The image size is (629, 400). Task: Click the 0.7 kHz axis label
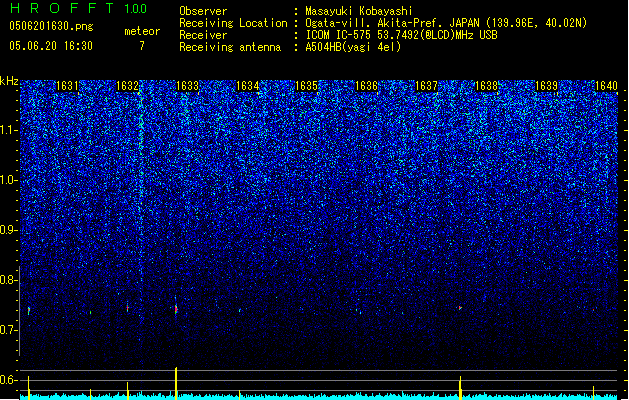8,330
